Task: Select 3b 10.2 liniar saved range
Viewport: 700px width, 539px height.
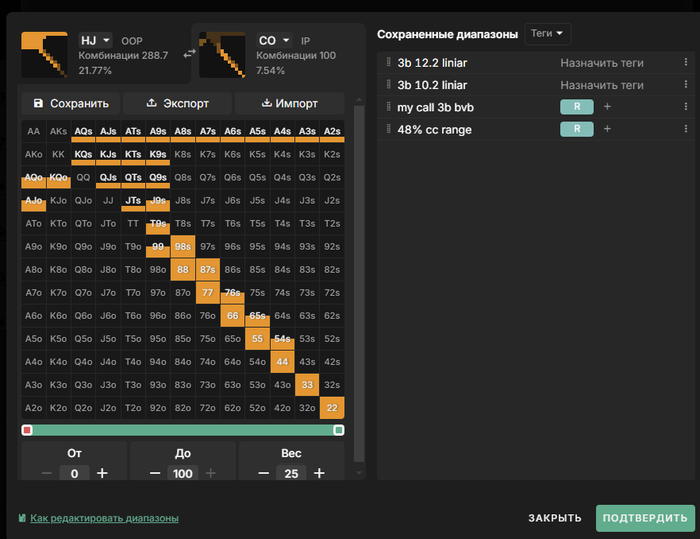Action: (432, 85)
